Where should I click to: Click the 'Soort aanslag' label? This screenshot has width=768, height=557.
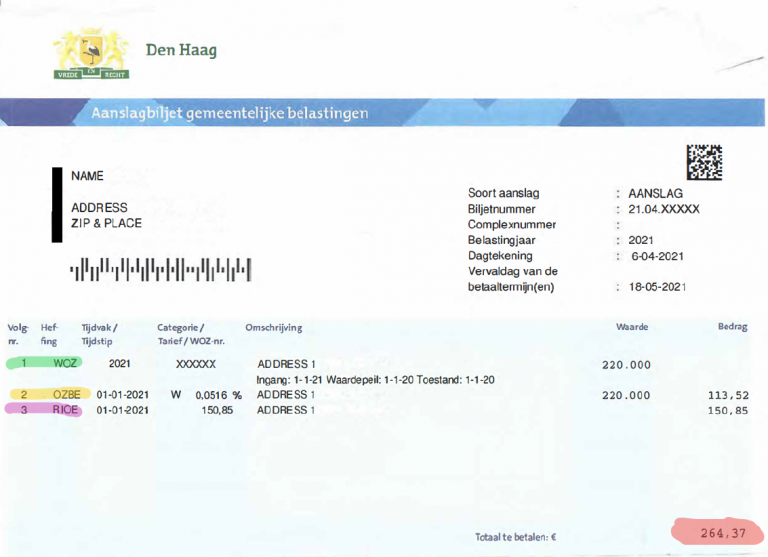[504, 193]
